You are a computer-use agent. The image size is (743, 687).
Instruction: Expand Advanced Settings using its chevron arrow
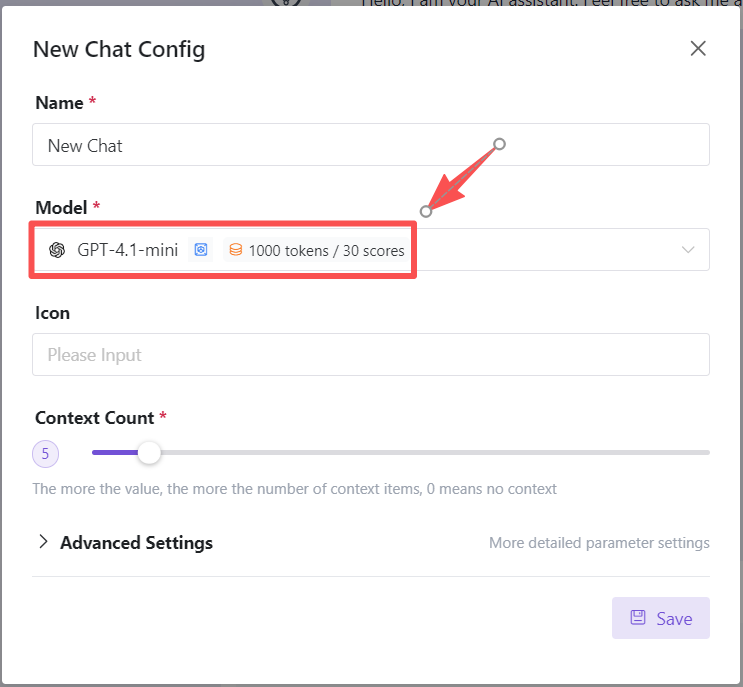pos(43,542)
